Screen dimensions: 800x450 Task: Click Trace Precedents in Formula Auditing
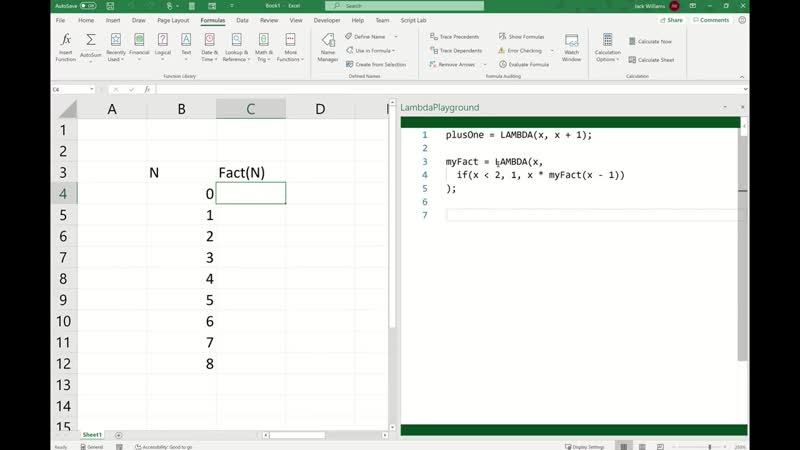[x=455, y=36]
